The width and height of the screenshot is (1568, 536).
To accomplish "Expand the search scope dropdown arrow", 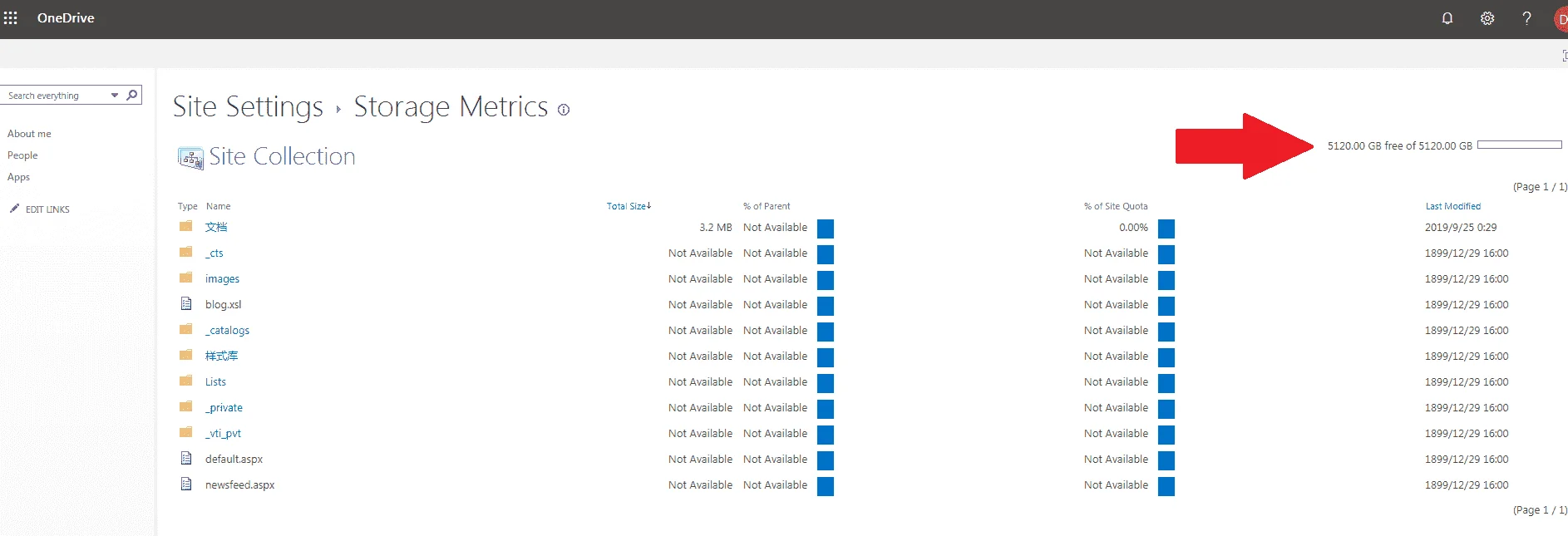I will [x=115, y=96].
